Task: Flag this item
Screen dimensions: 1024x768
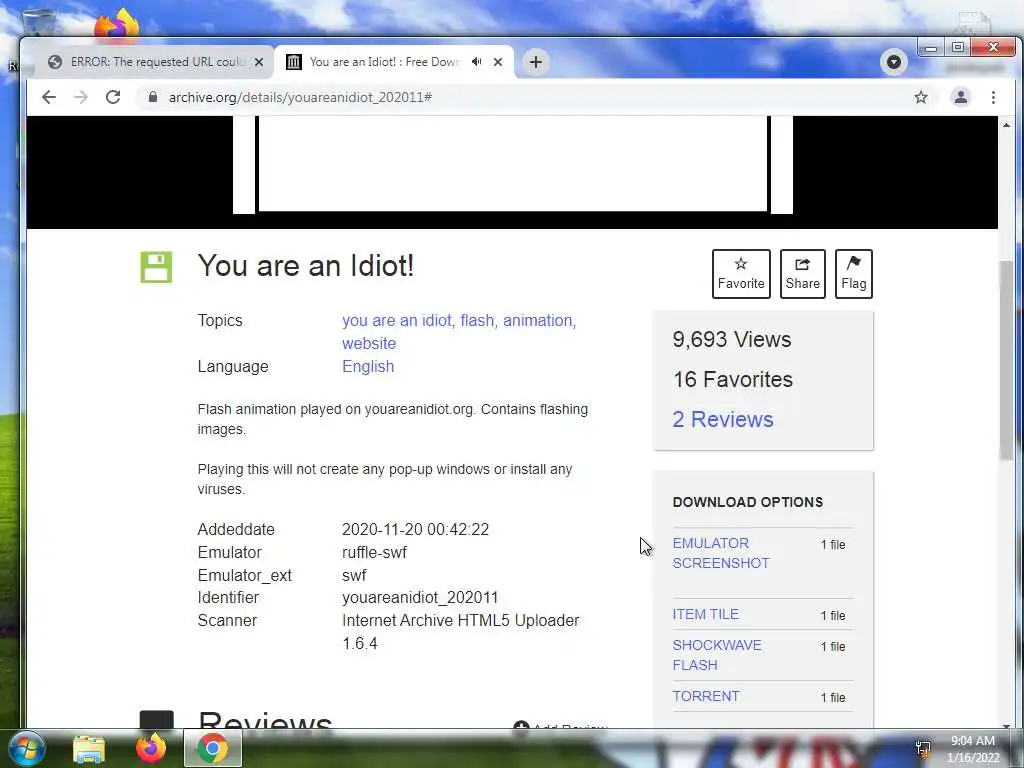Action: [x=854, y=274]
